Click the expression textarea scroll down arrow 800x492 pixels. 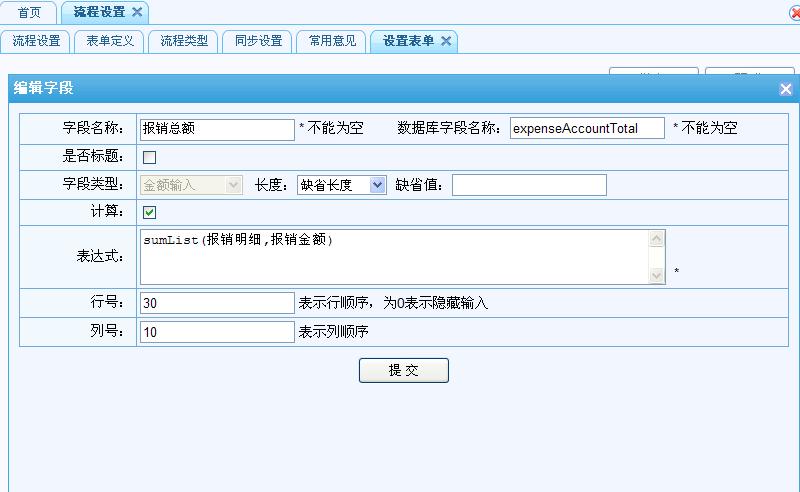pos(657,276)
